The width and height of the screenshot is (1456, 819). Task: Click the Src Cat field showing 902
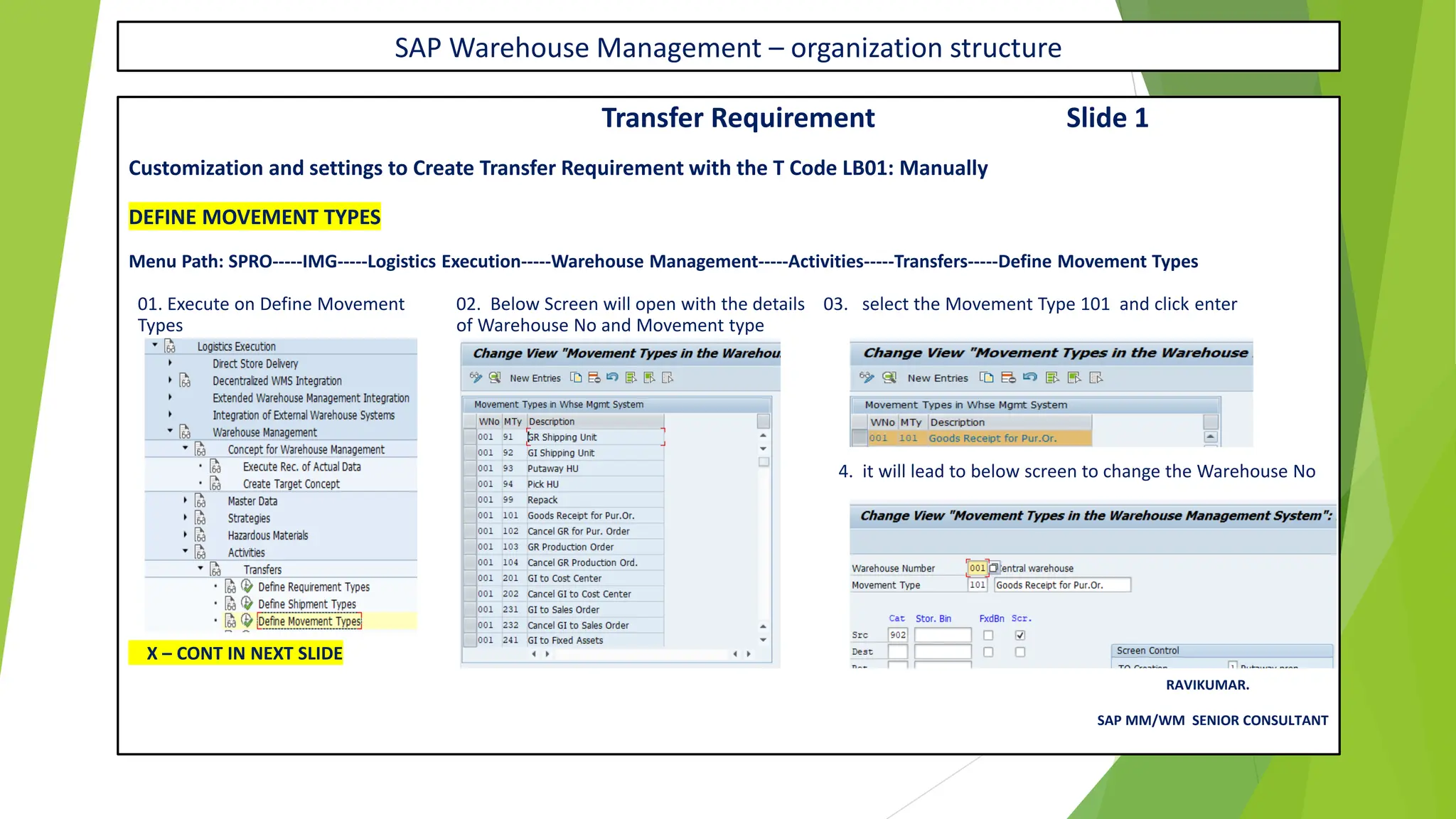898,635
